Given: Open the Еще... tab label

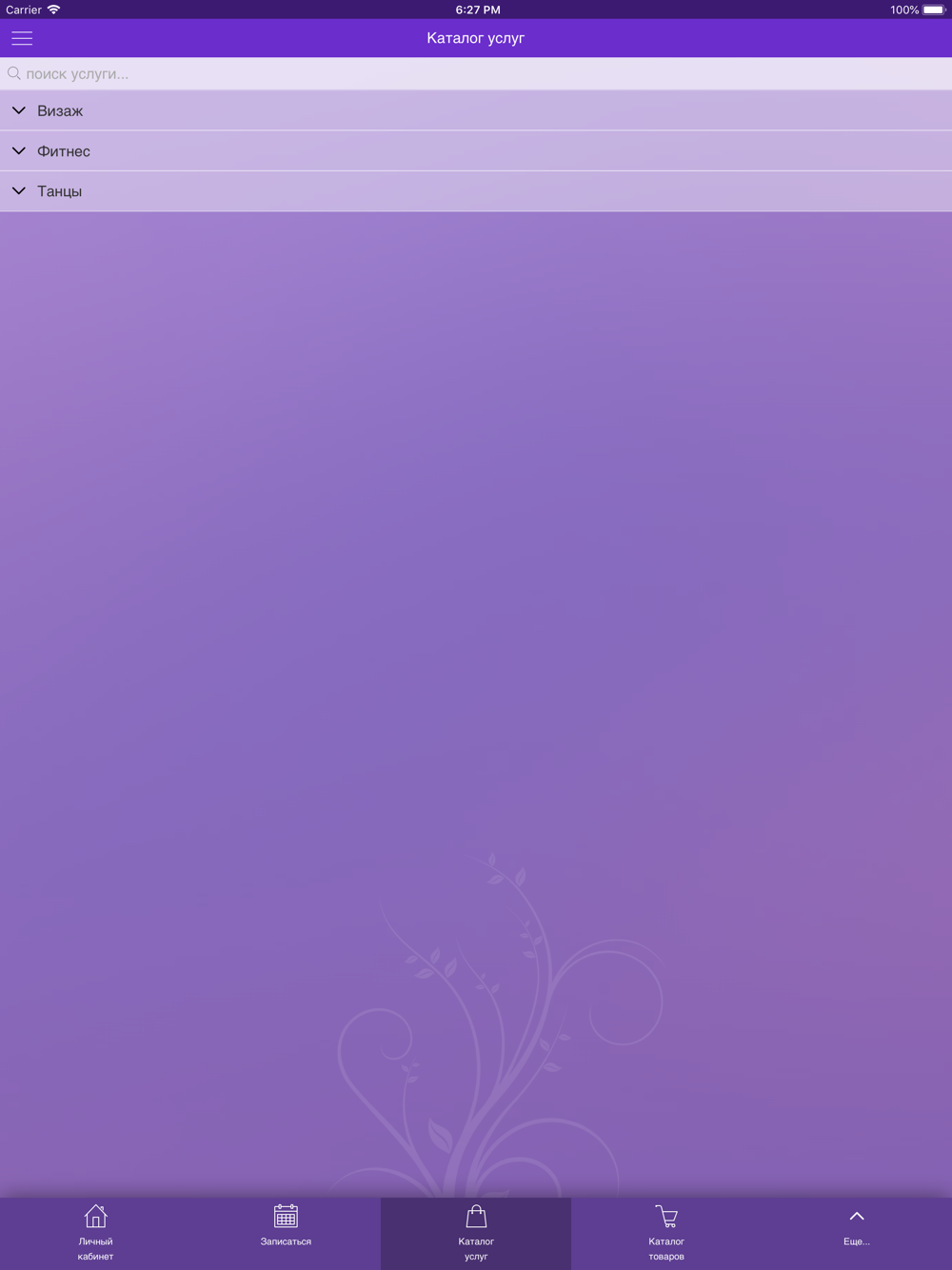Looking at the screenshot, I should [857, 1241].
